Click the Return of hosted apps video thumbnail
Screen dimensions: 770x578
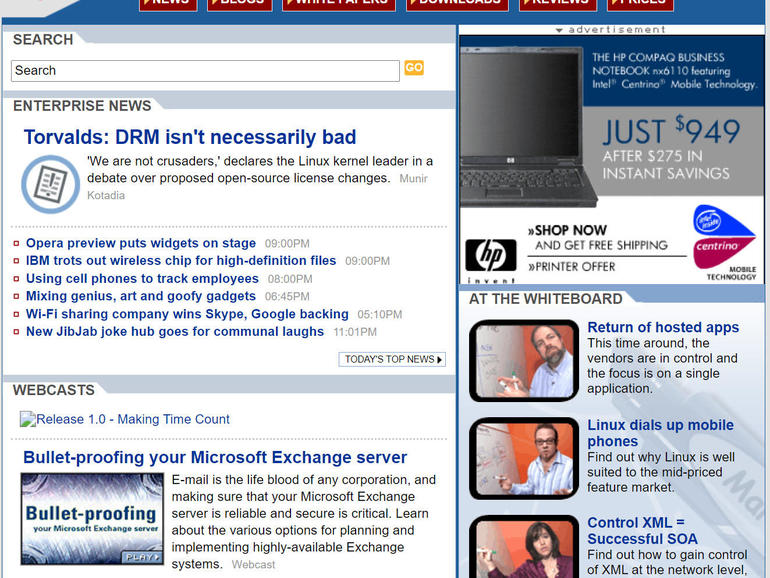point(524,361)
